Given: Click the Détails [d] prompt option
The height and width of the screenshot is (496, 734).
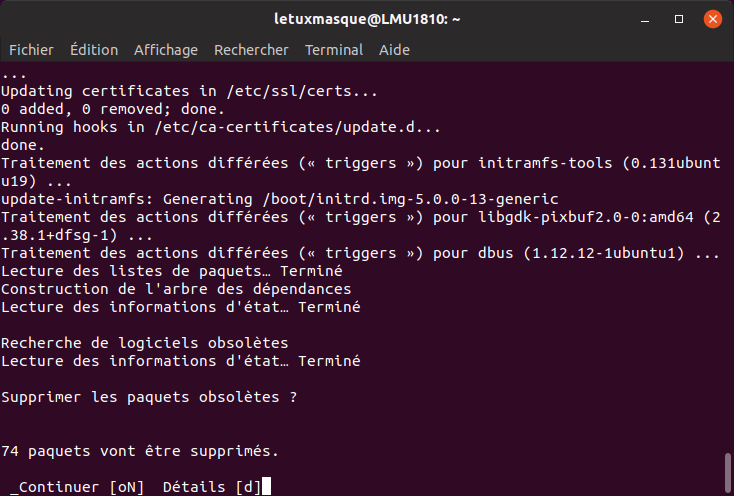Looking at the screenshot, I should pos(212,487).
